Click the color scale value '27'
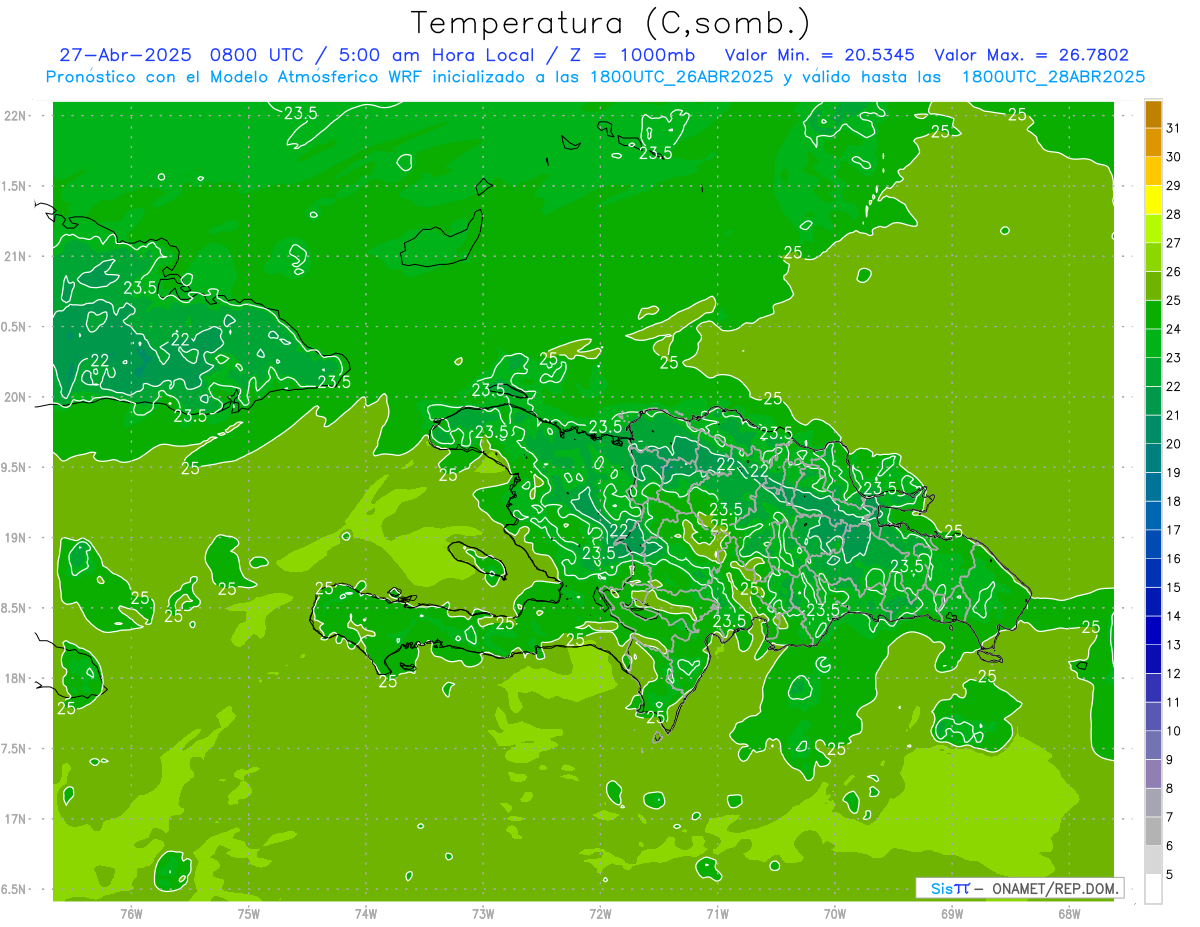Screen dimensions: 1200x927 1174,243
